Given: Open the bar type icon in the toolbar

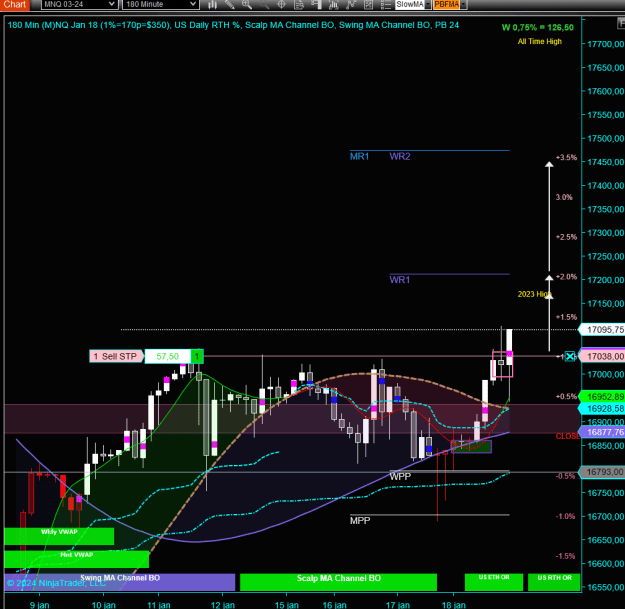Looking at the screenshot, I should coord(212,4).
